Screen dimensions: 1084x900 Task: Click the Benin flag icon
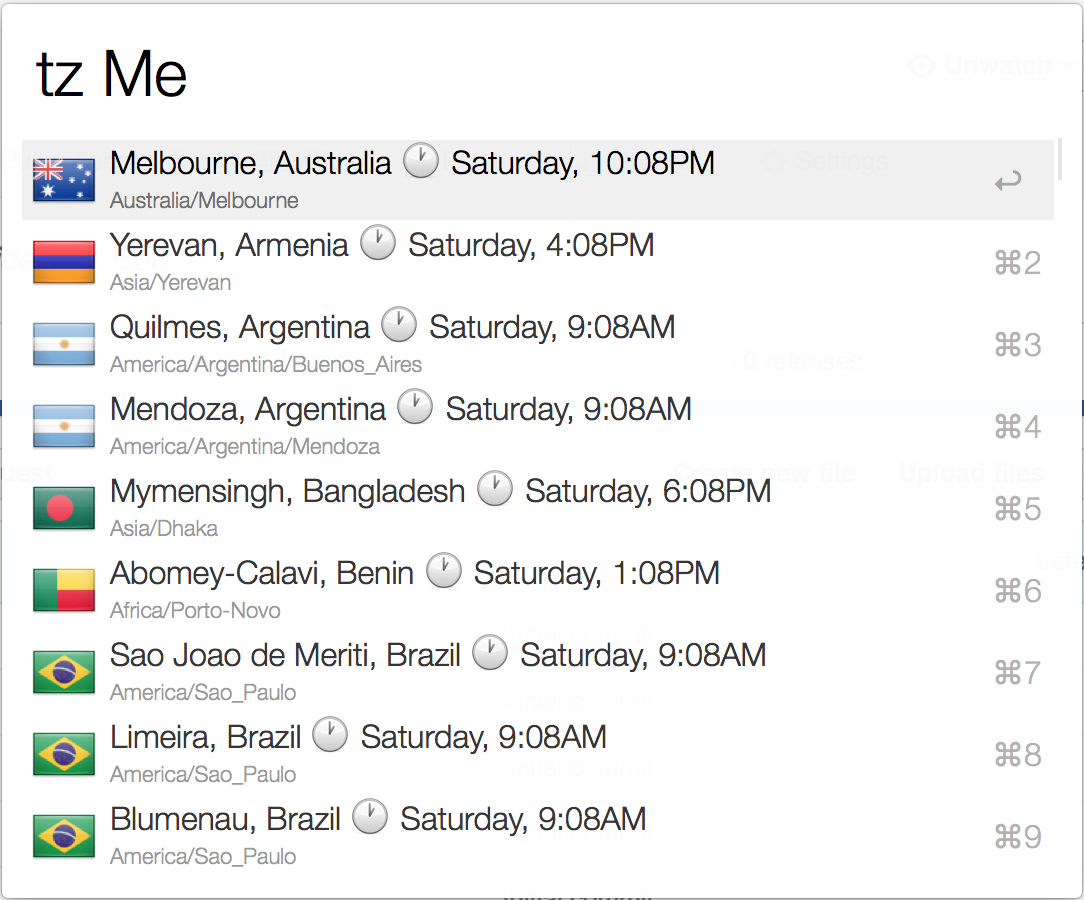click(x=64, y=590)
